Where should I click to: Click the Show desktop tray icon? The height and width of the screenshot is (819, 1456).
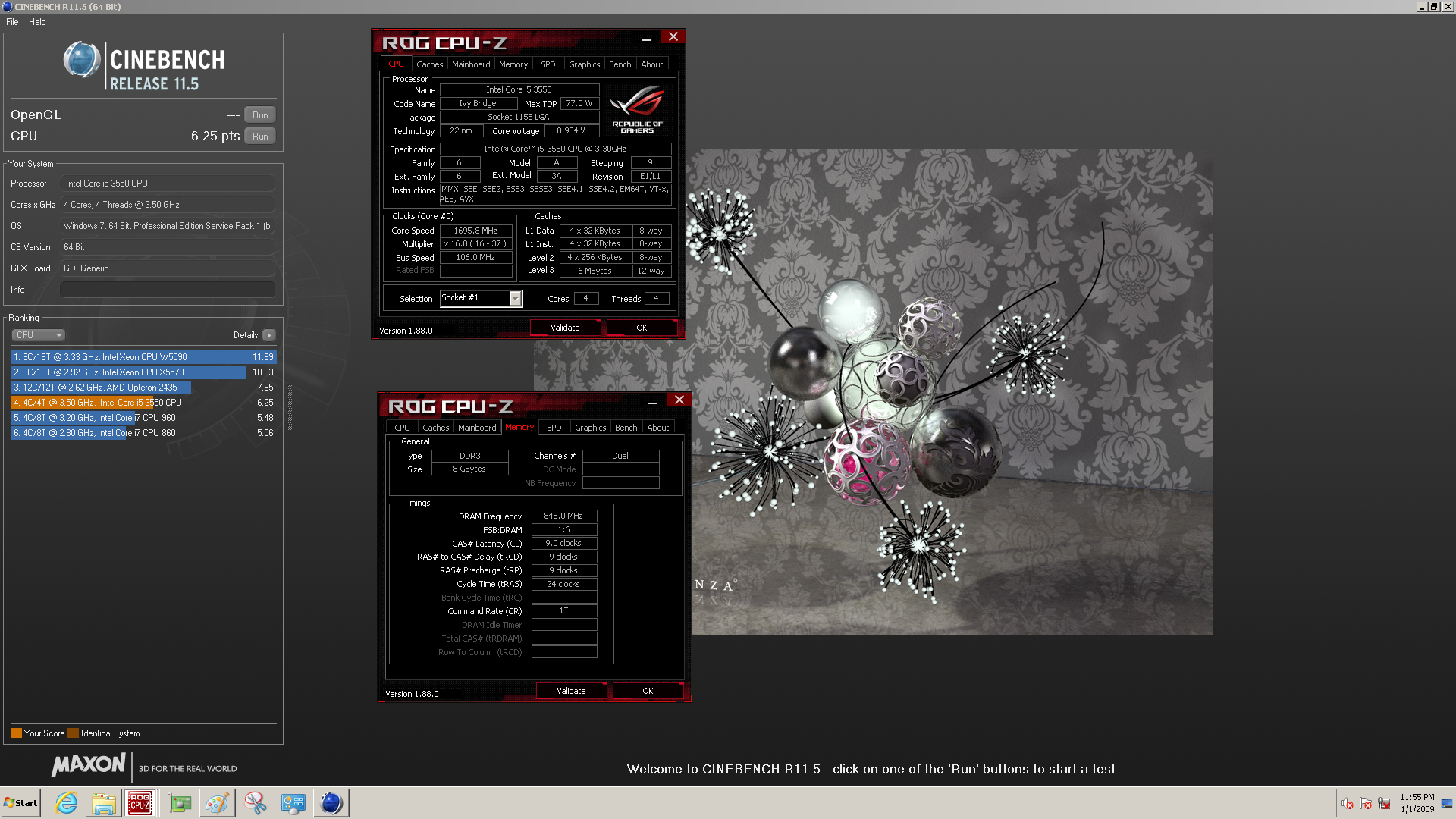[x=1447, y=804]
